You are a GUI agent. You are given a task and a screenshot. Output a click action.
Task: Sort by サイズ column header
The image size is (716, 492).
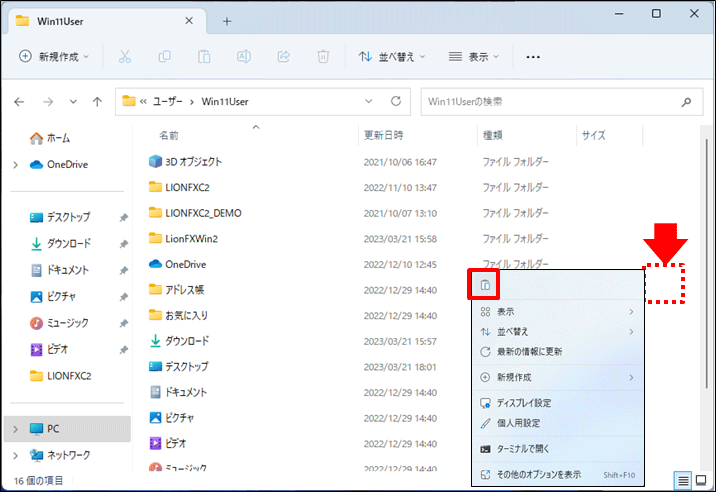tap(594, 135)
